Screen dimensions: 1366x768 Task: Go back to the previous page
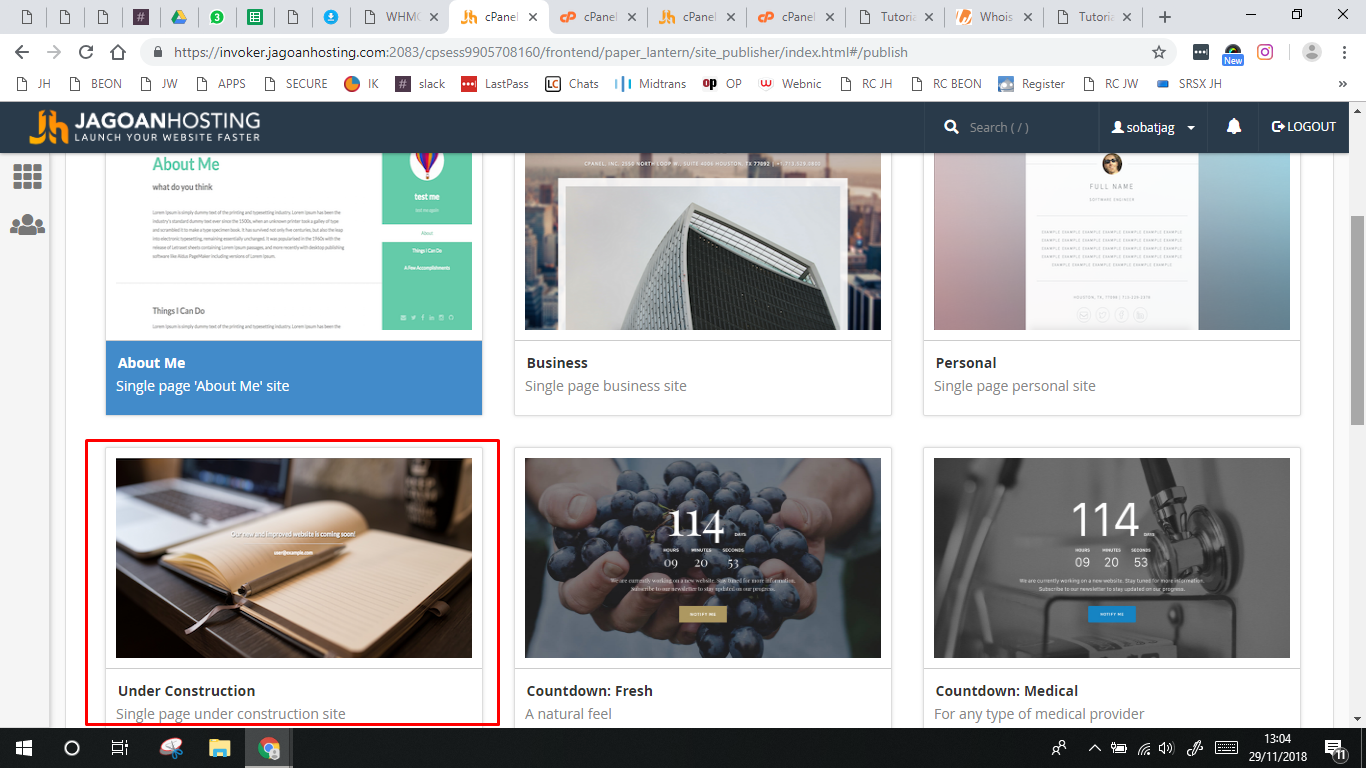point(22,53)
